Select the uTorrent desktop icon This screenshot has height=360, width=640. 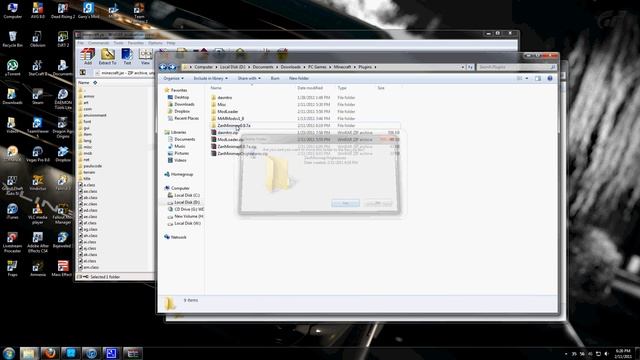(12, 68)
